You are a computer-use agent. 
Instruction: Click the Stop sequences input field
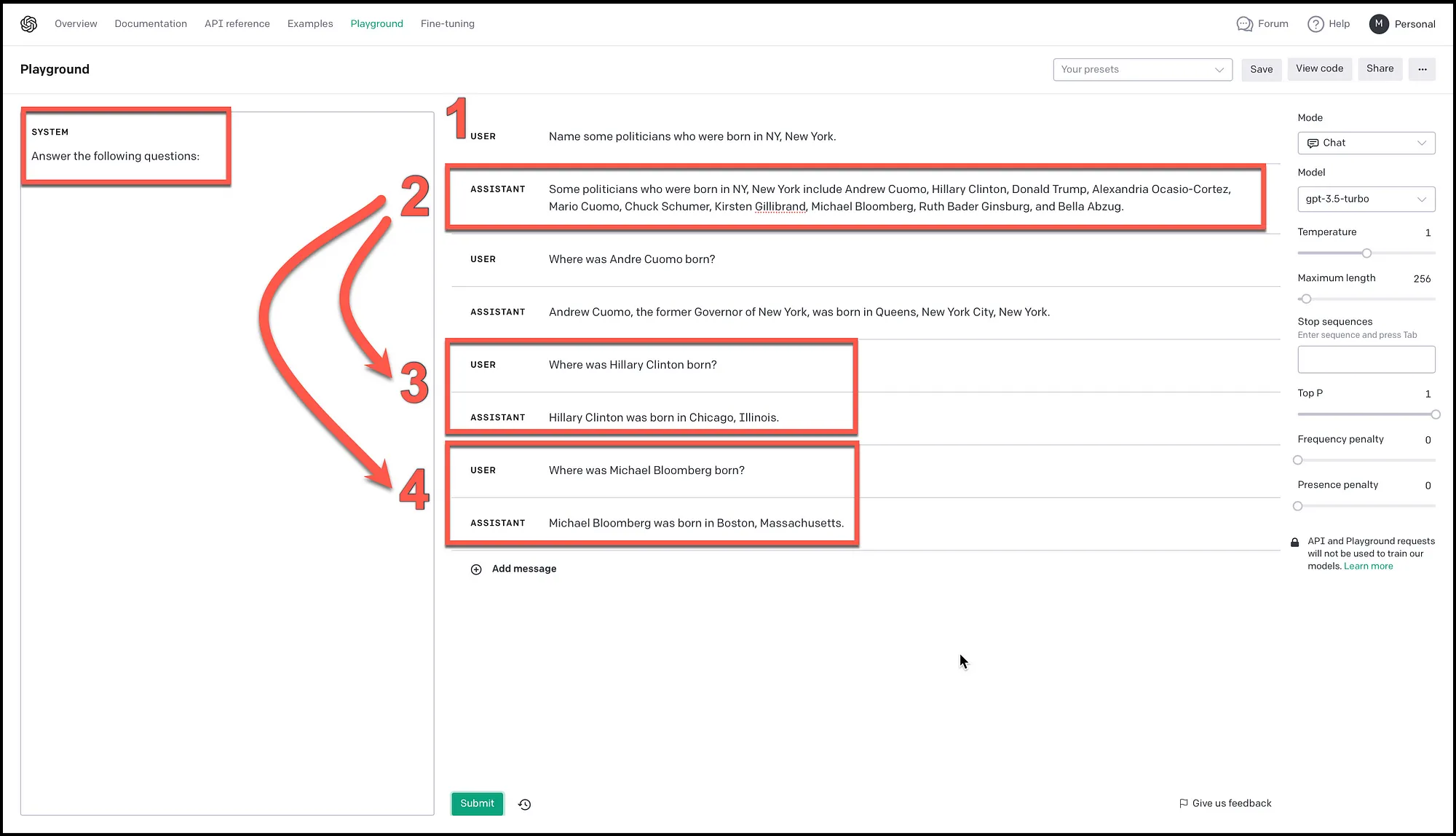tap(1366, 360)
